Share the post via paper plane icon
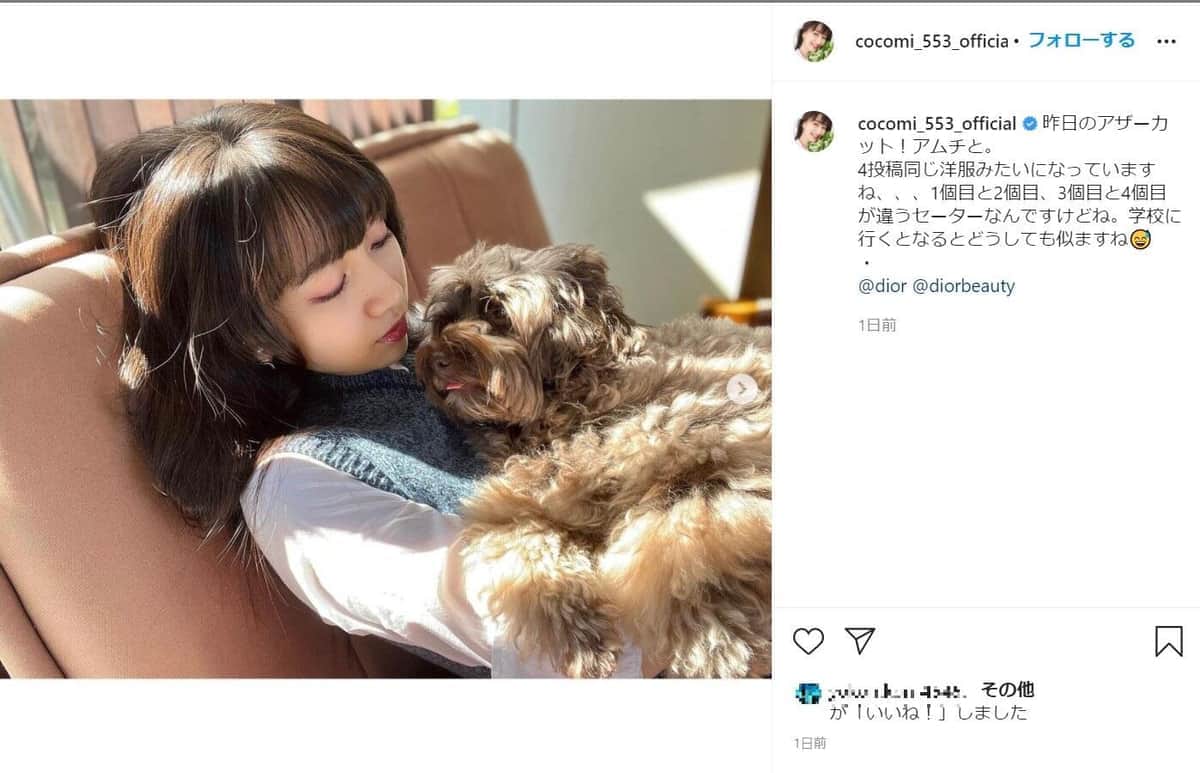The height and width of the screenshot is (773, 1200). pos(860,641)
